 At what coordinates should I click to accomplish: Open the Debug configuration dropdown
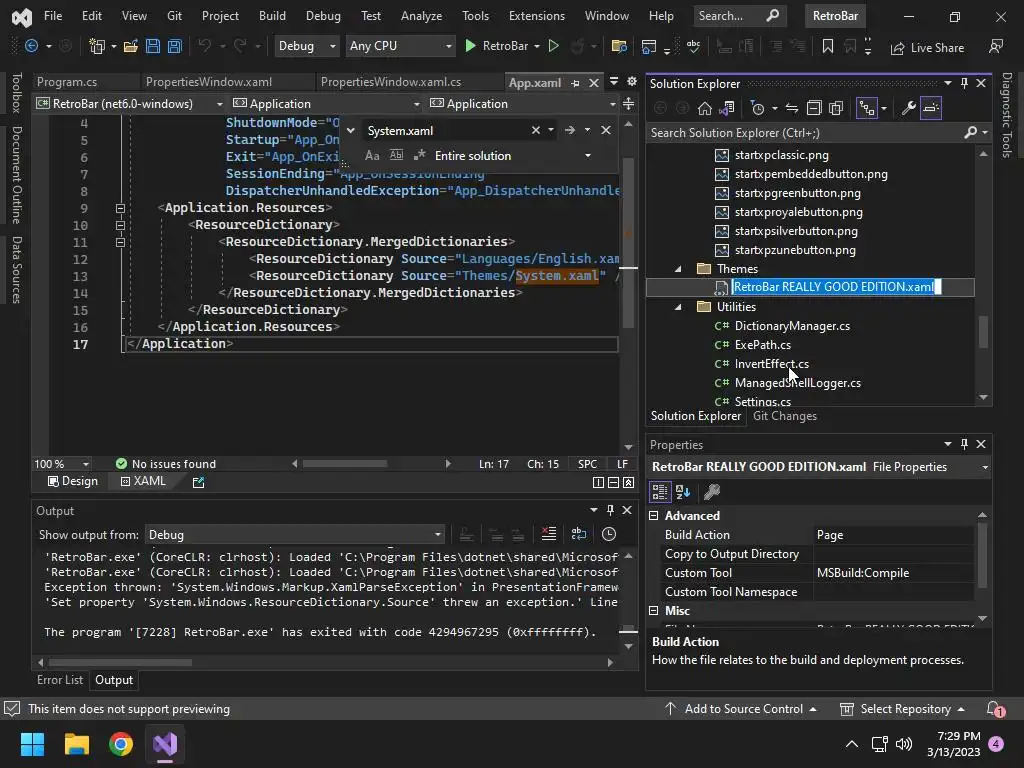(306, 46)
